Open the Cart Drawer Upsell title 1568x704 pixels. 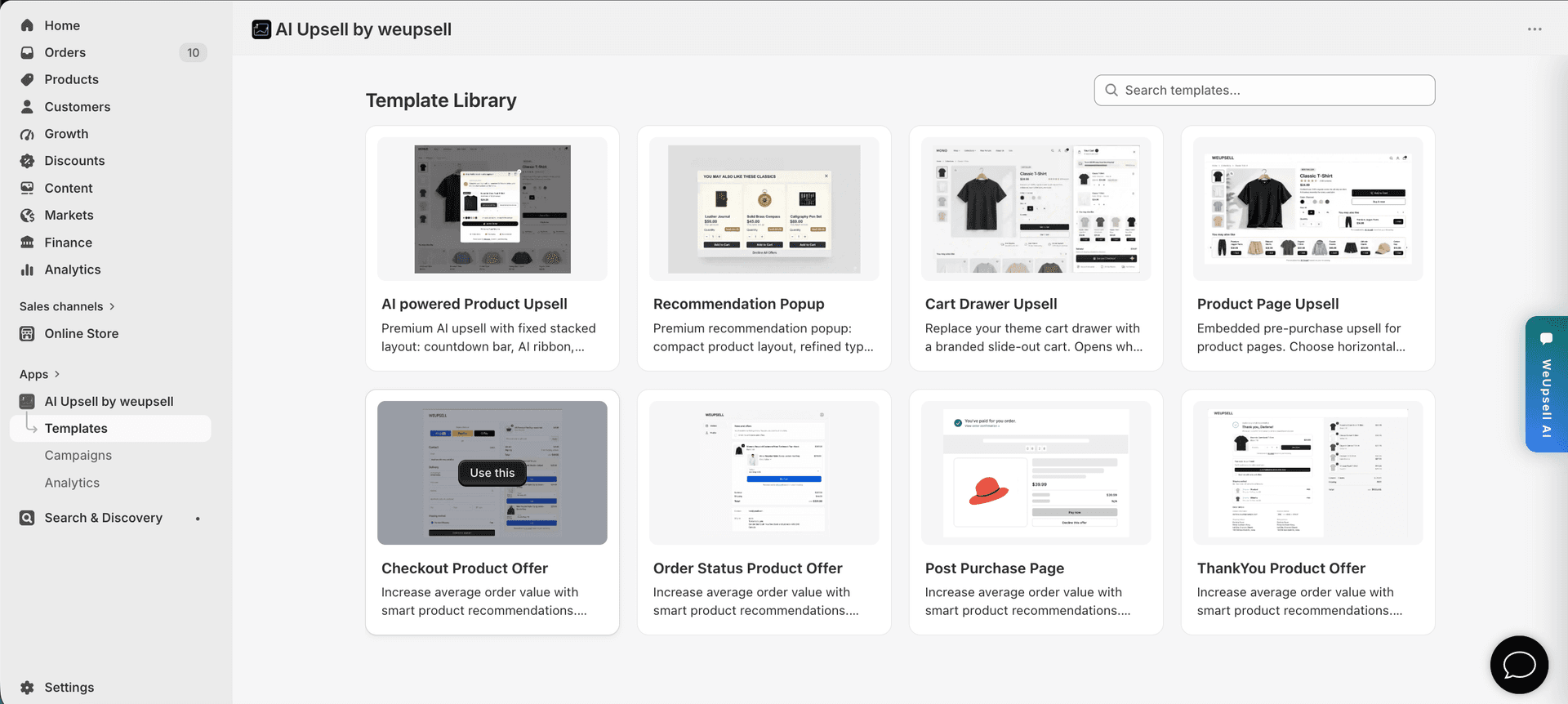tap(991, 304)
